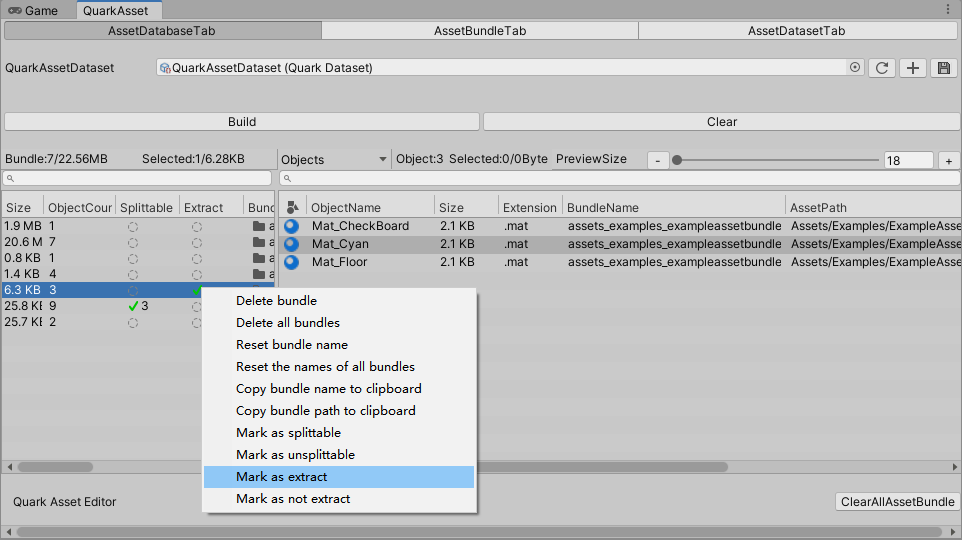Select the Mat_CheckBoard object row
962x540 pixels.
click(620, 226)
